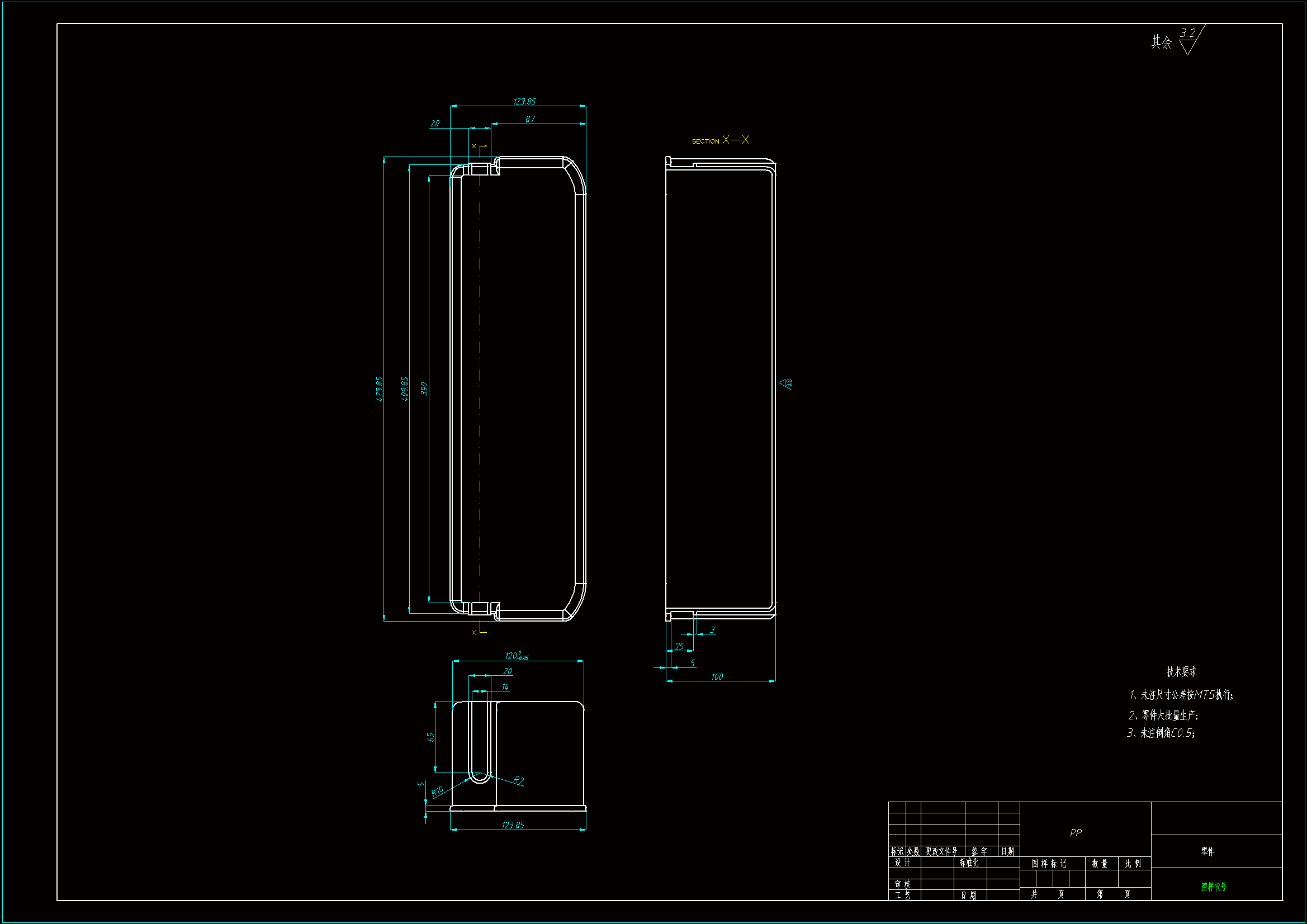Click the 100 dimension under section view
Viewport: 1307px width, 924px height.
(x=717, y=677)
